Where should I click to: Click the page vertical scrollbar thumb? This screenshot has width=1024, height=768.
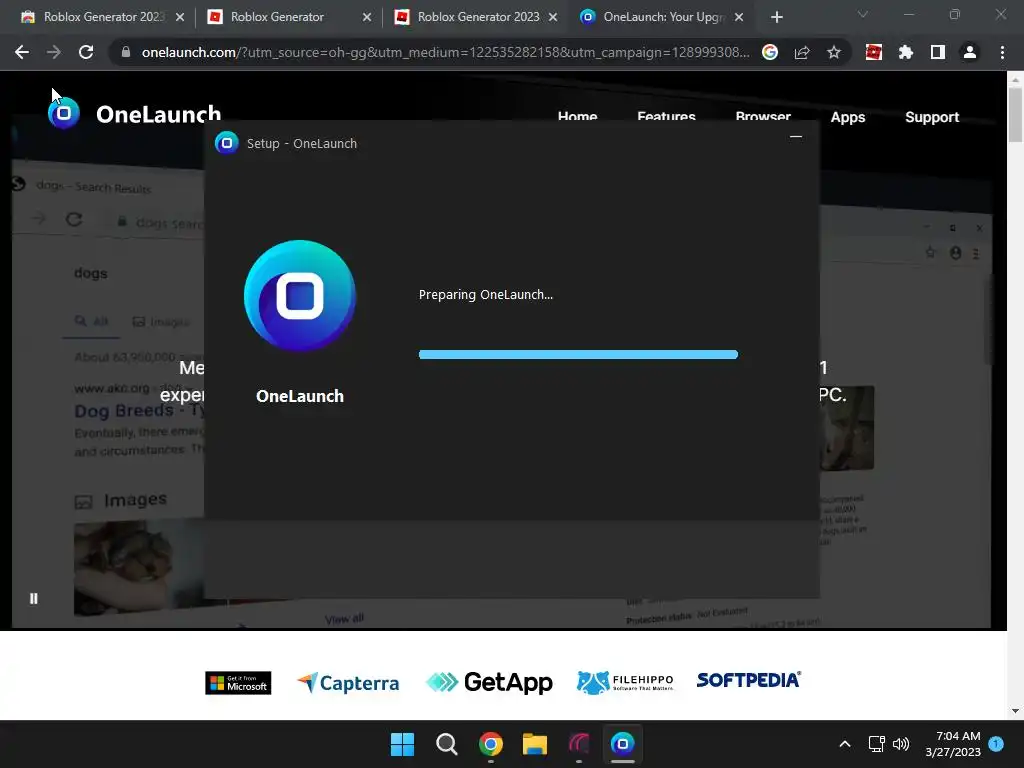click(x=1015, y=115)
